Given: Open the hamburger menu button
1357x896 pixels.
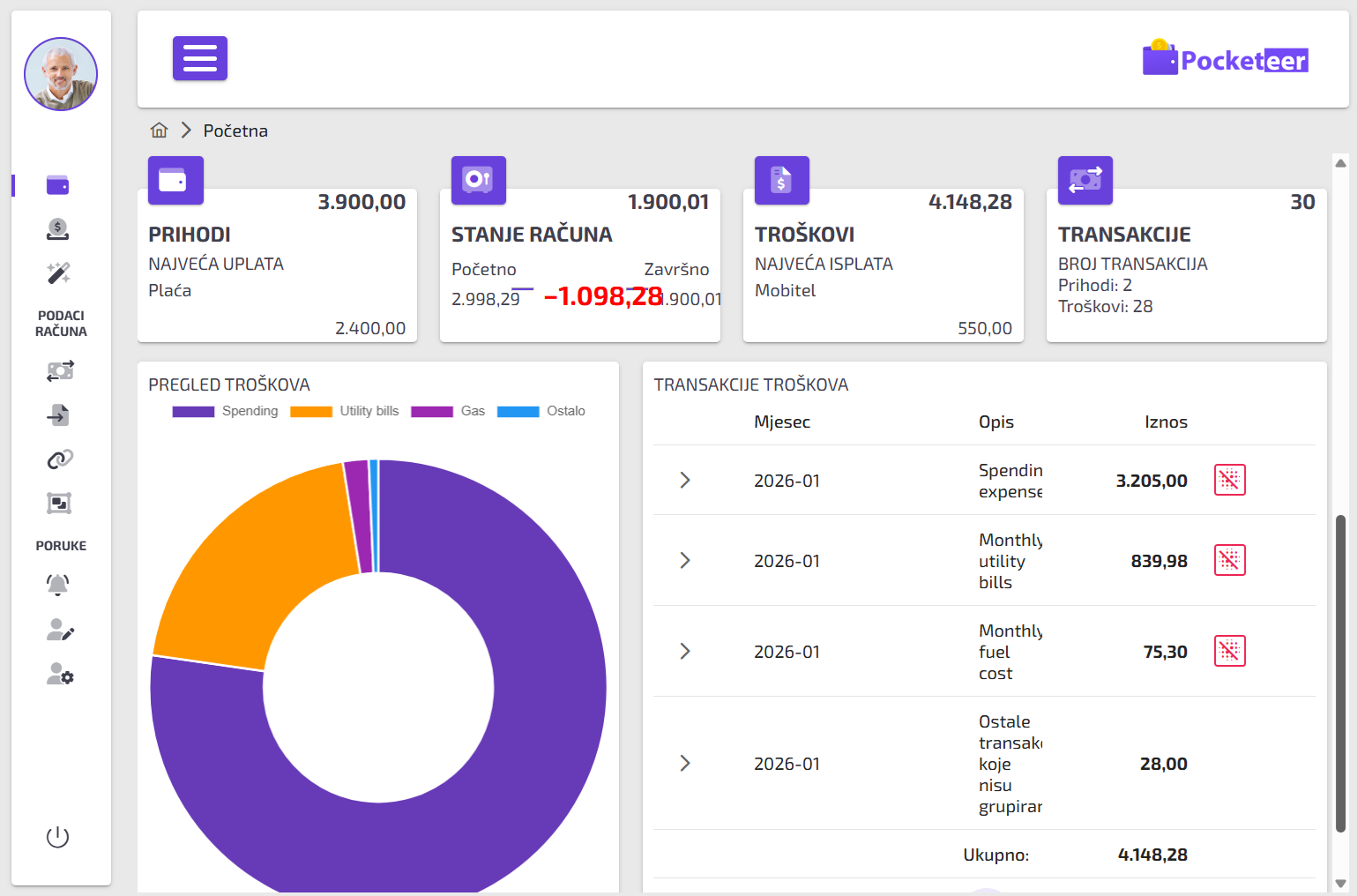Looking at the screenshot, I should pos(200,58).
